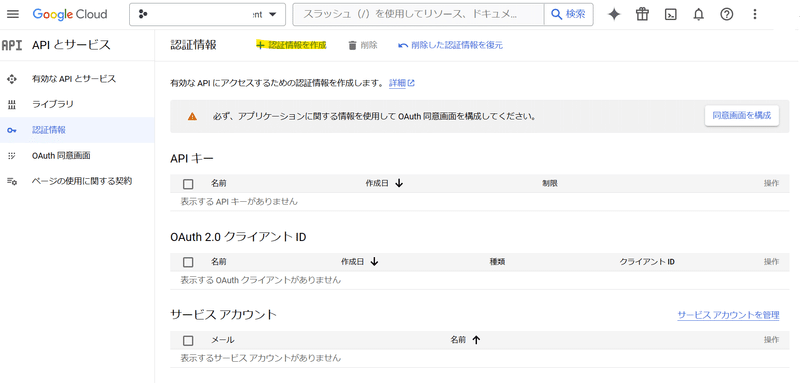
Task: Click the 同意画面を構成 button
Action: (742, 116)
